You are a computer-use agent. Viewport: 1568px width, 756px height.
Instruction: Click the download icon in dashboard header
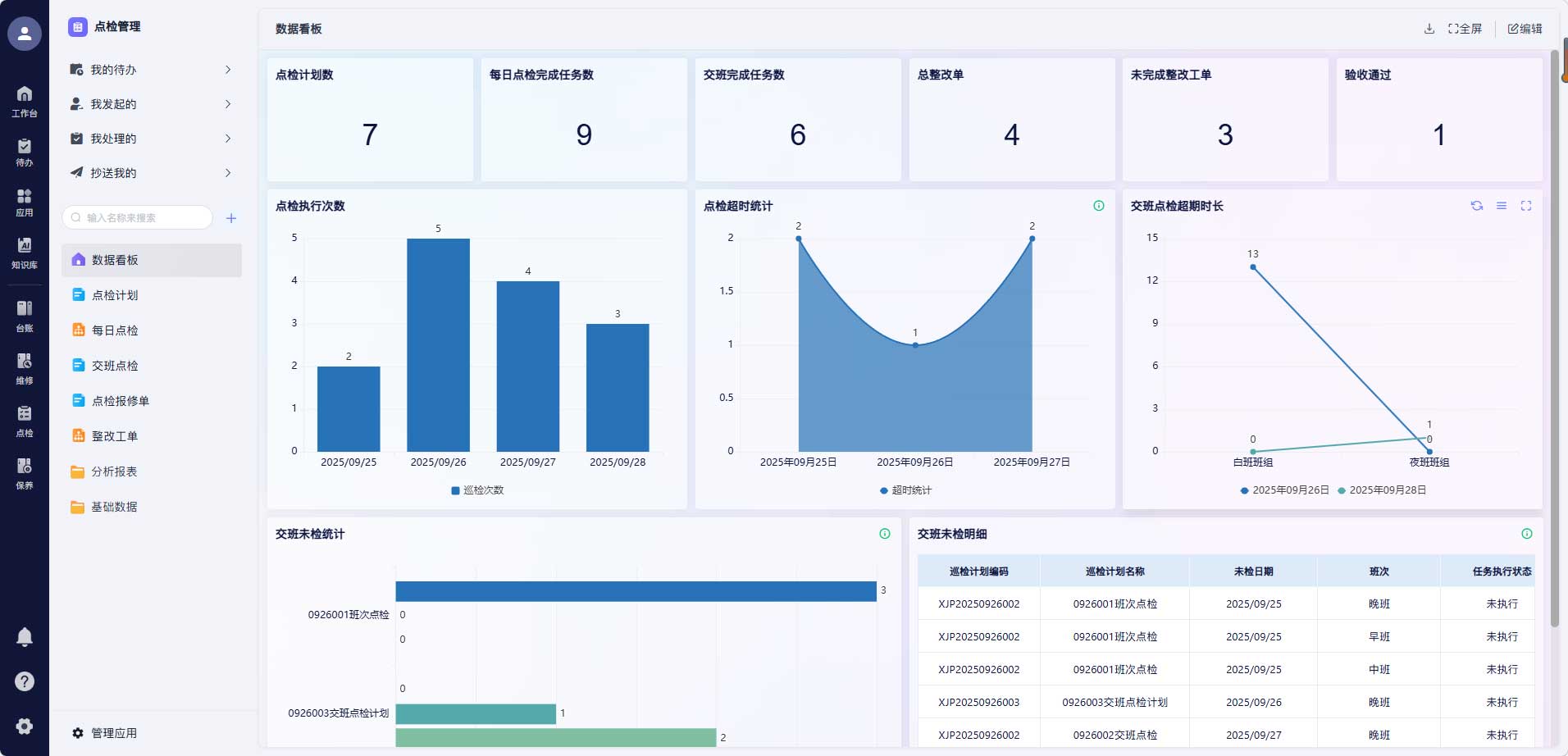1429,29
